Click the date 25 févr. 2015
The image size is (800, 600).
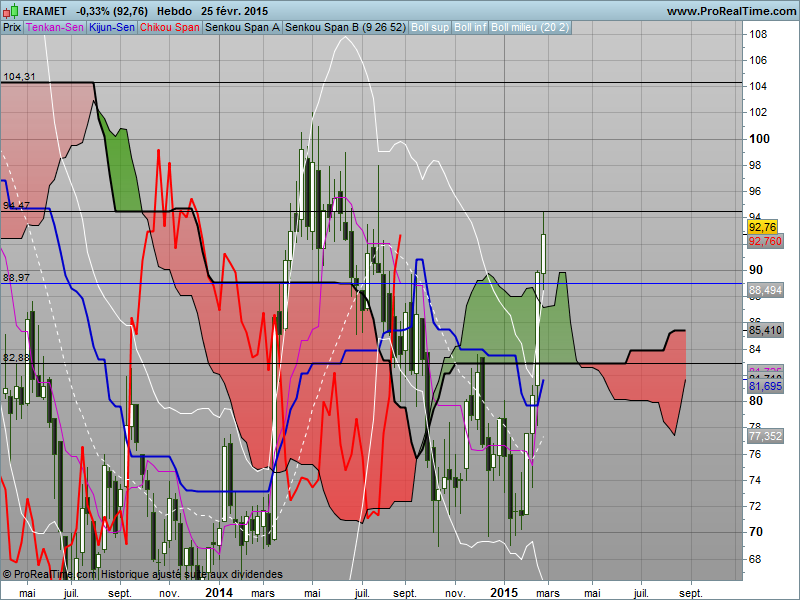234,11
